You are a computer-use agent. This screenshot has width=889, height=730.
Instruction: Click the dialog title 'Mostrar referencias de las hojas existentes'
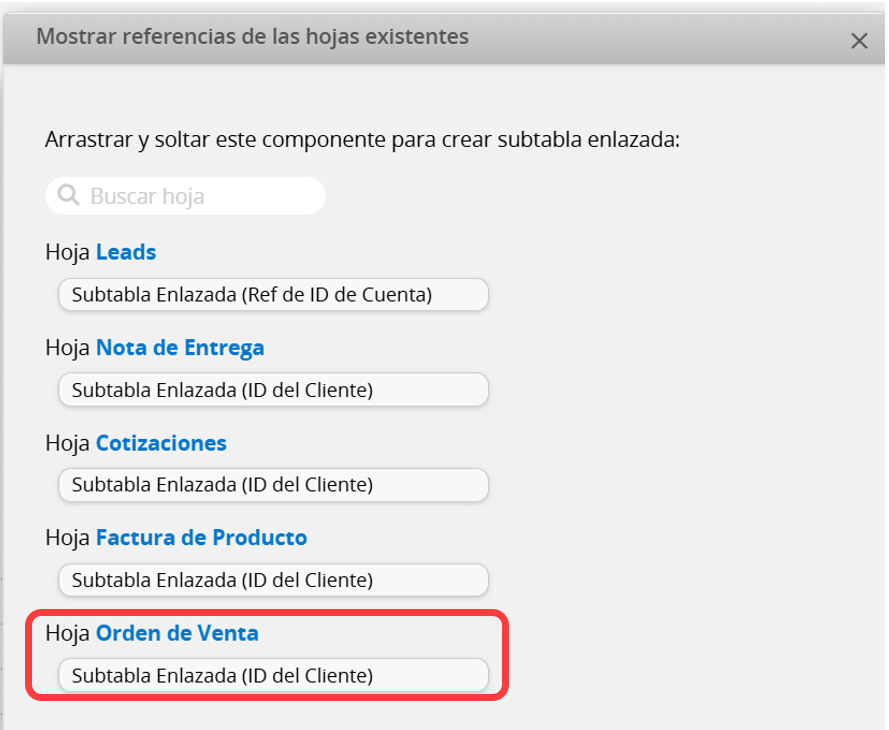tap(252, 38)
